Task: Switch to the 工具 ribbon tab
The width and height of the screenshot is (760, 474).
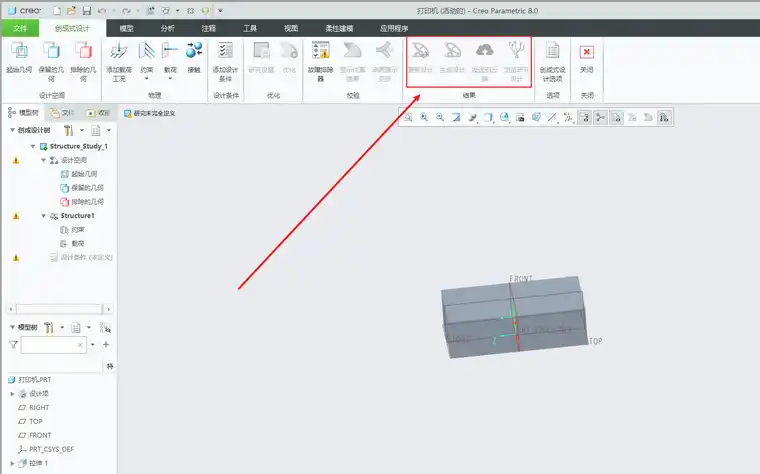Action: (x=250, y=28)
